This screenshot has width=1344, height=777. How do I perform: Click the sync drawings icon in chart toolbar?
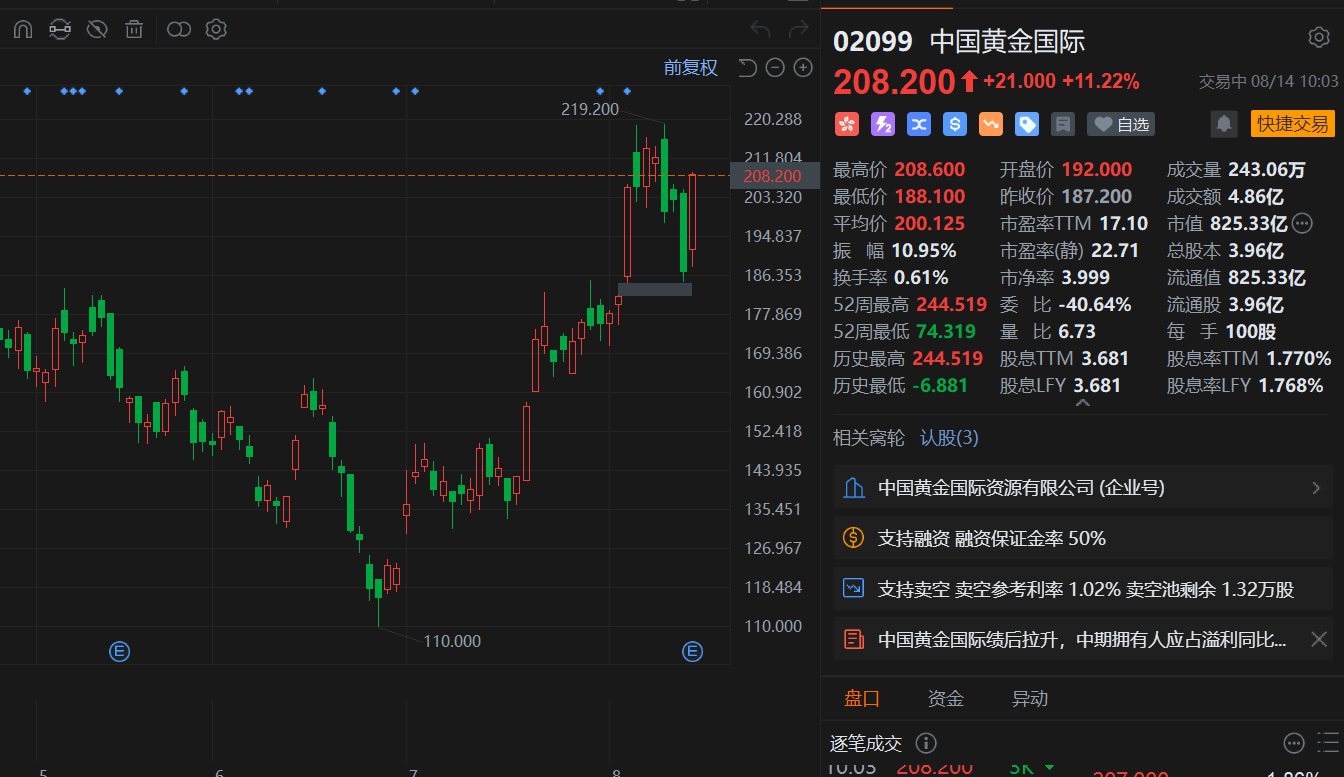pyautogui.click(x=60, y=29)
